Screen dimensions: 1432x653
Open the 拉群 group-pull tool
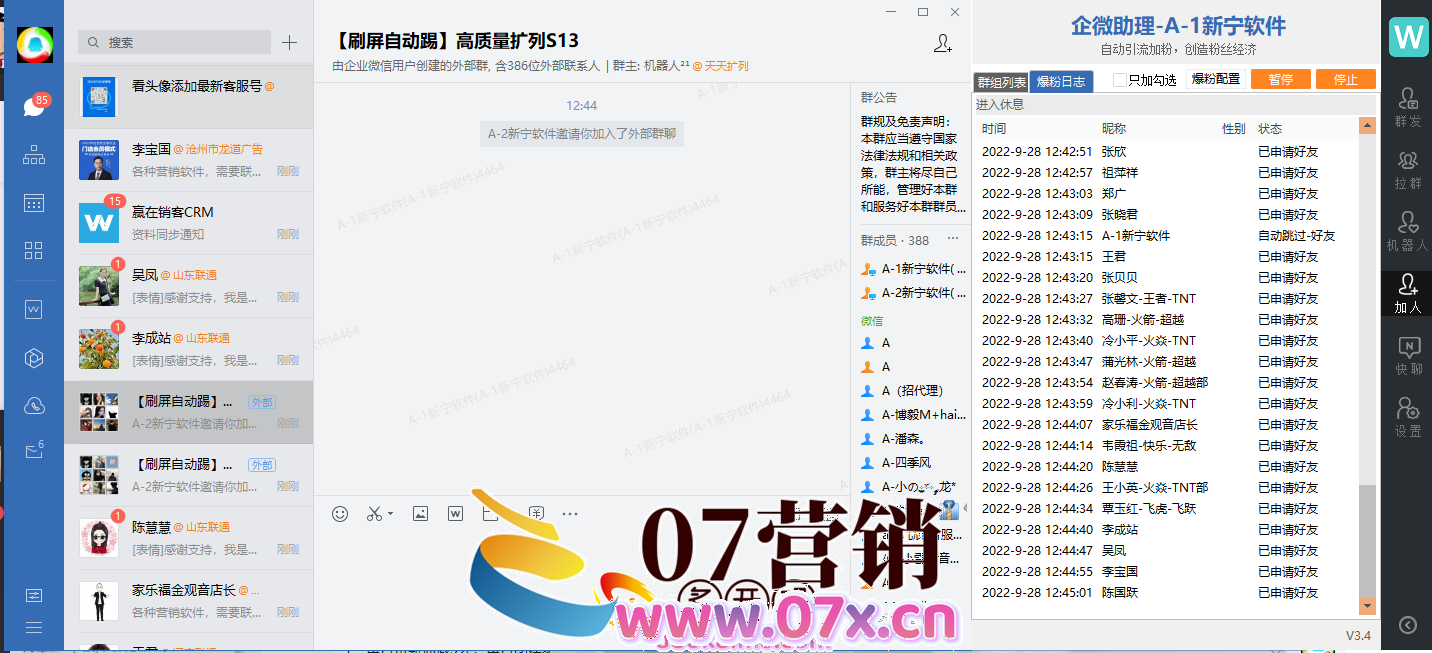(x=1408, y=169)
